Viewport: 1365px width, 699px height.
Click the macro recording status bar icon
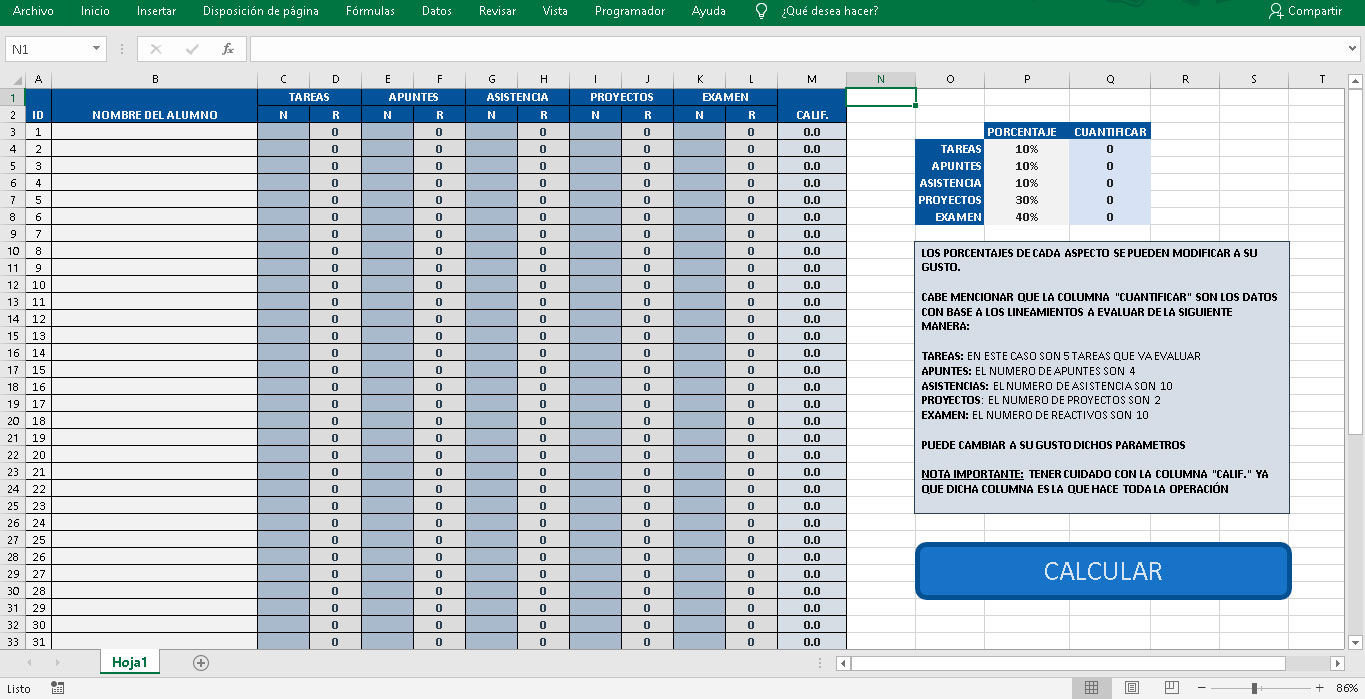point(58,688)
